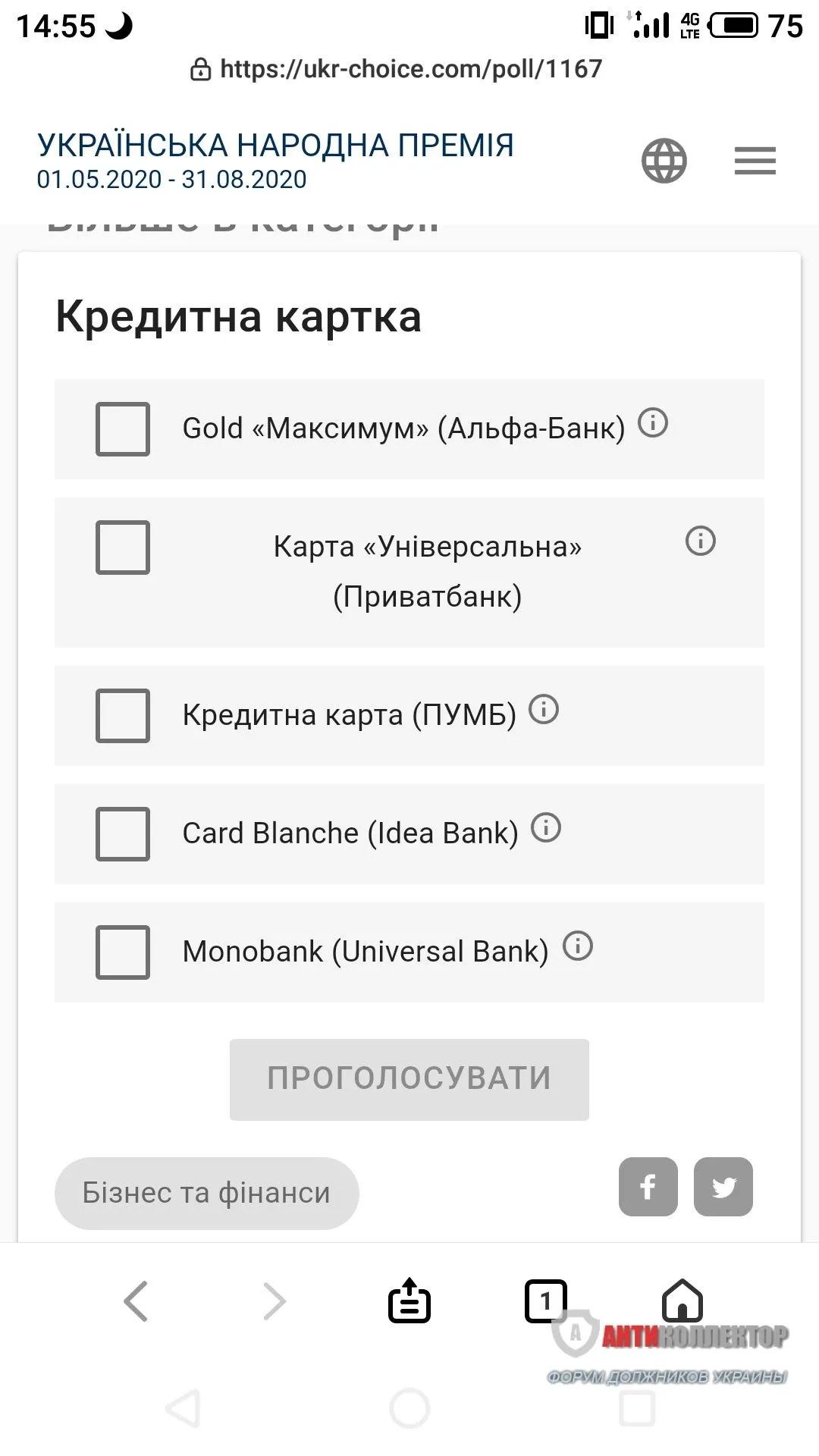Image resolution: width=819 pixels, height=1456 pixels.
Task: Mark the Monobank (Universal Bank) checkbox
Action: click(123, 952)
